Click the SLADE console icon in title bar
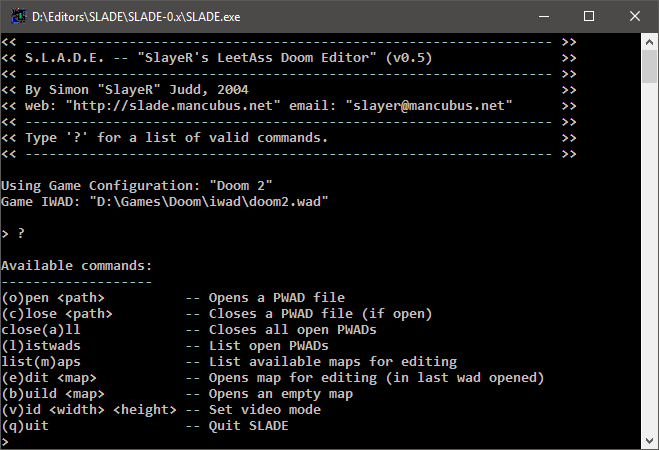Screen dimensions: 659x450 (16, 16)
